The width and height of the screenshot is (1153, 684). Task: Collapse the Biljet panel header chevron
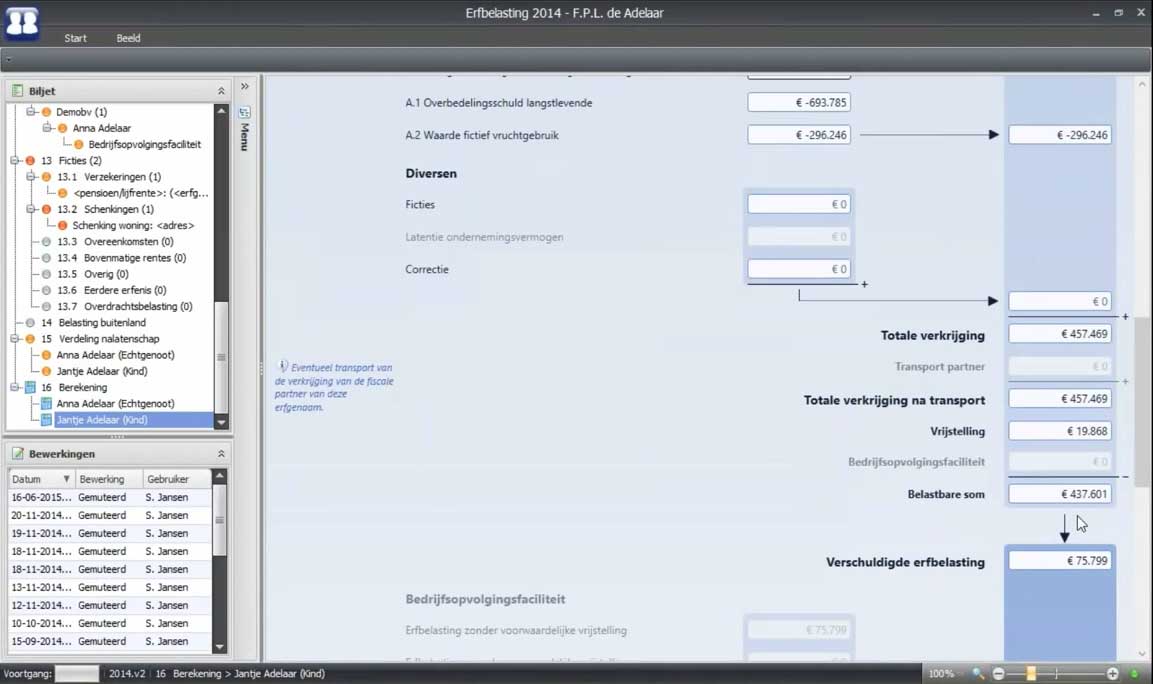pyautogui.click(x=221, y=91)
